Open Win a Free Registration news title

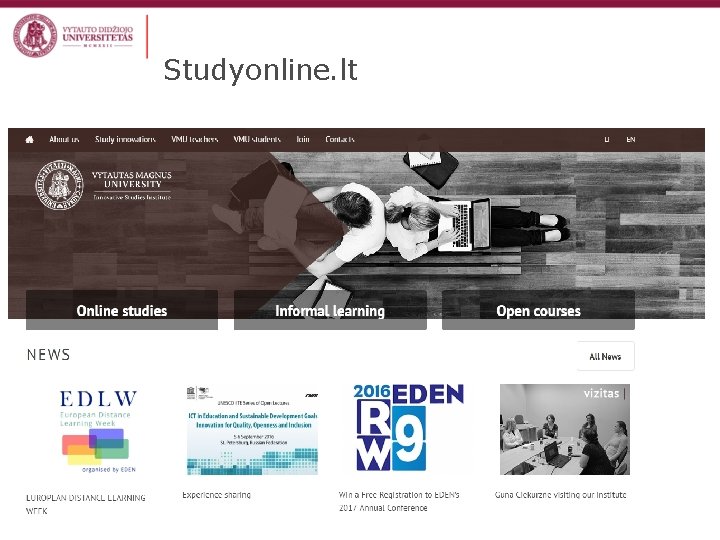coord(399,501)
